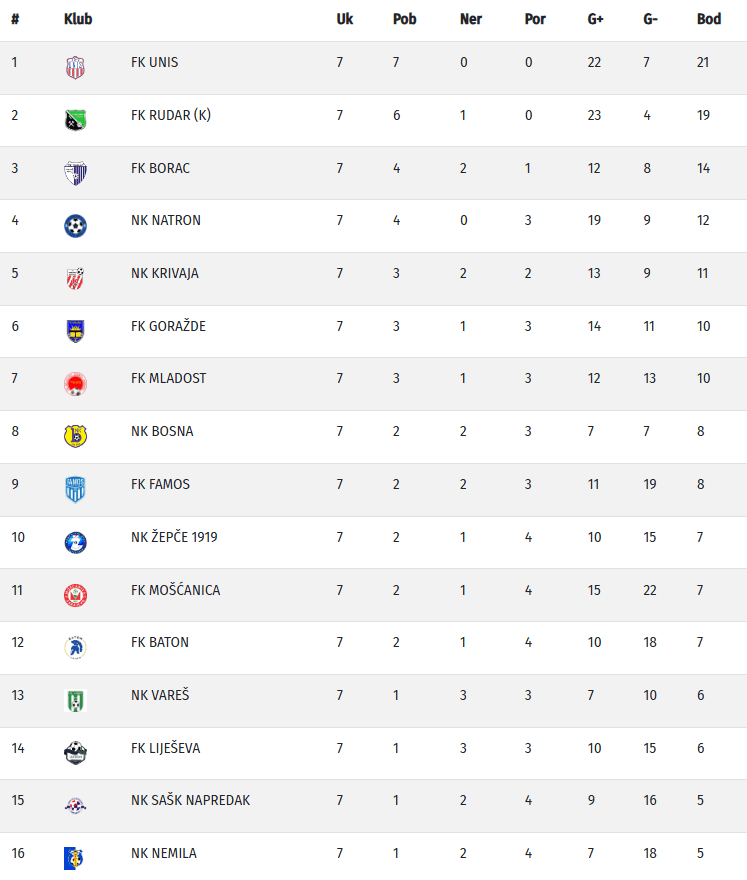Click the NK Vareš green crest
Viewport: 747px width, 880px height.
point(75,700)
